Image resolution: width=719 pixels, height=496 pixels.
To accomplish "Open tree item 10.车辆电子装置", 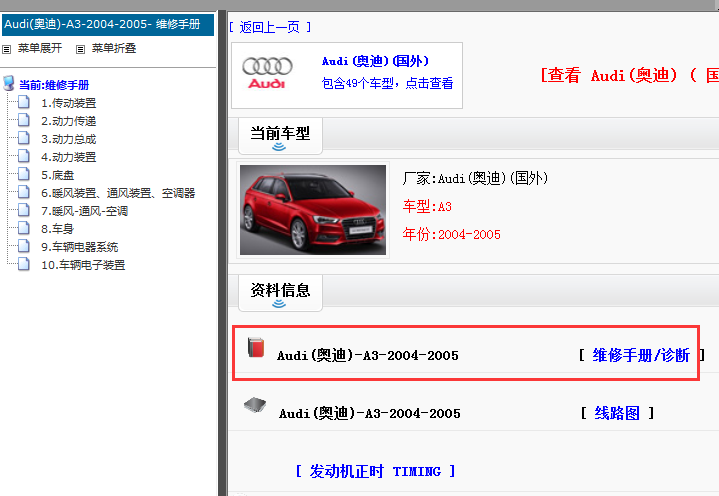I will (x=83, y=265).
